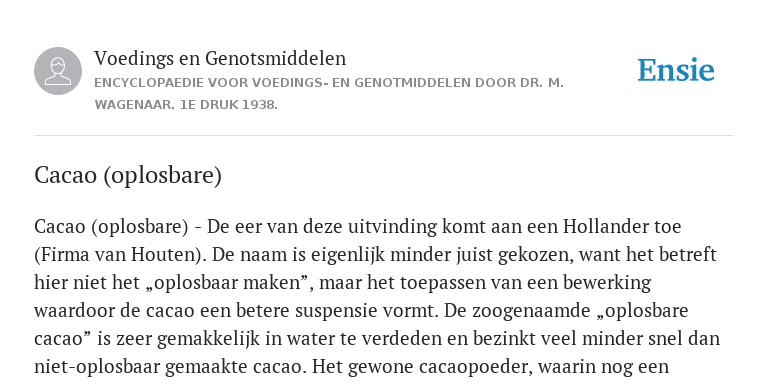Click 'Cacao (oplosbare) -' starting the paragraph
768x384 pixels.
coord(118,227)
